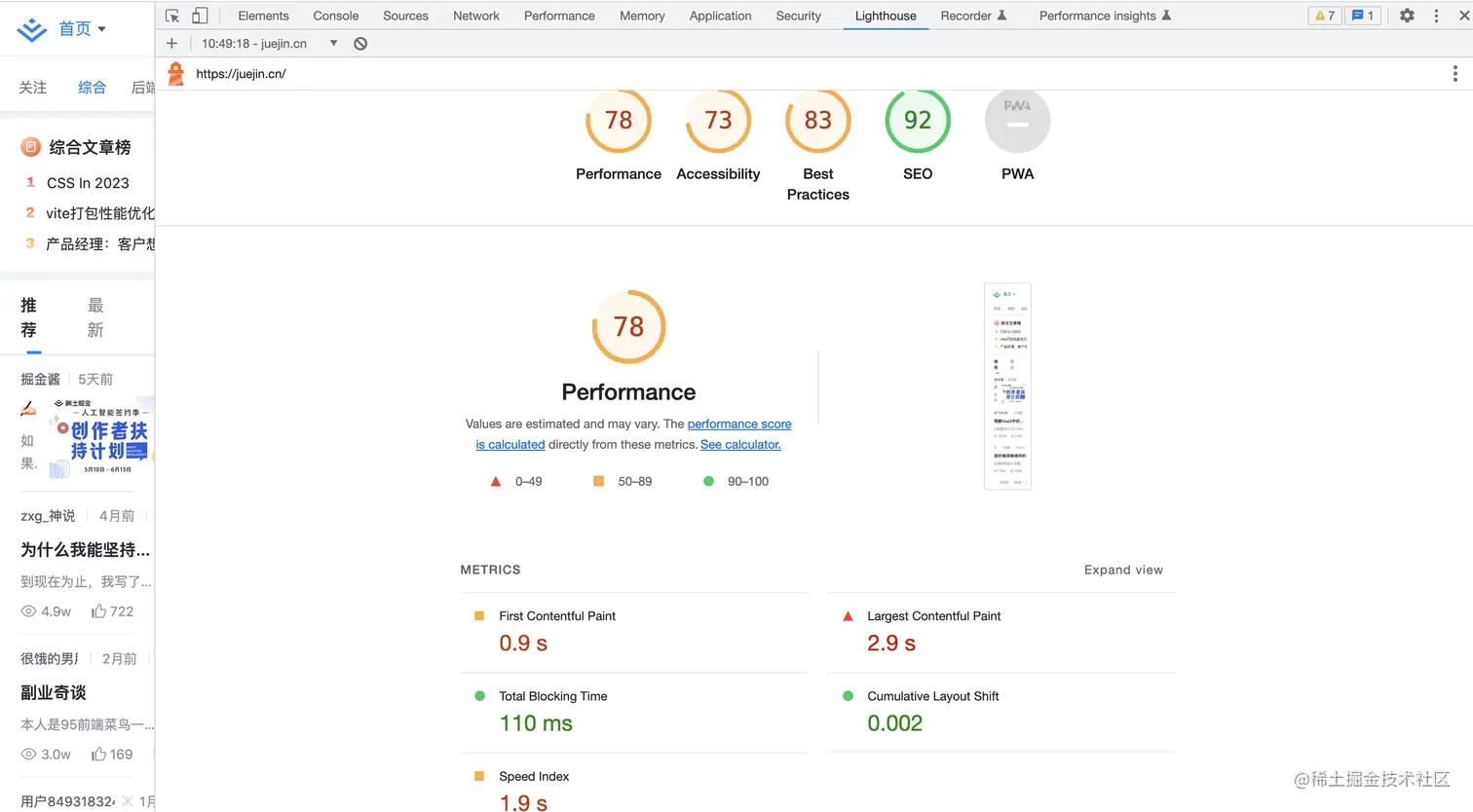Click author name zxg_神说
This screenshot has width=1473, height=812.
pyautogui.click(x=48, y=516)
